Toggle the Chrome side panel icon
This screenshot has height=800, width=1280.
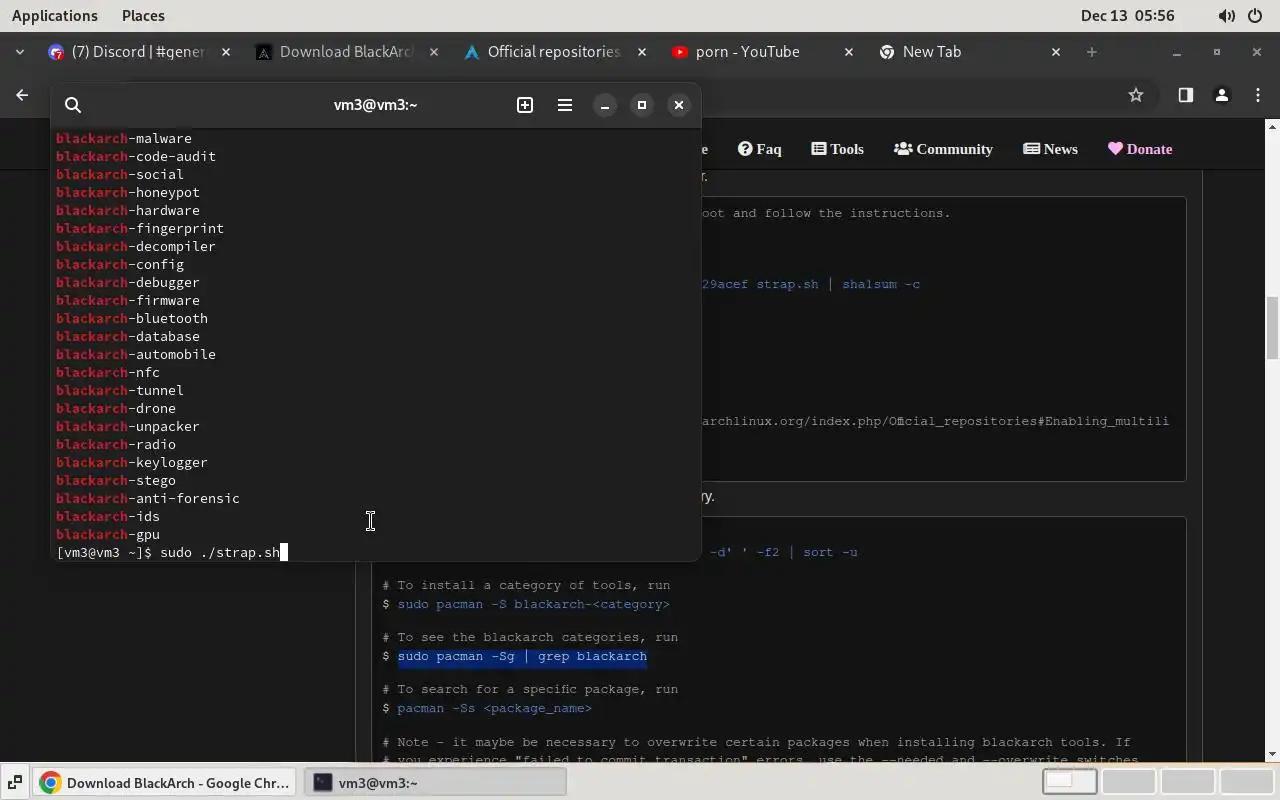[x=1185, y=95]
